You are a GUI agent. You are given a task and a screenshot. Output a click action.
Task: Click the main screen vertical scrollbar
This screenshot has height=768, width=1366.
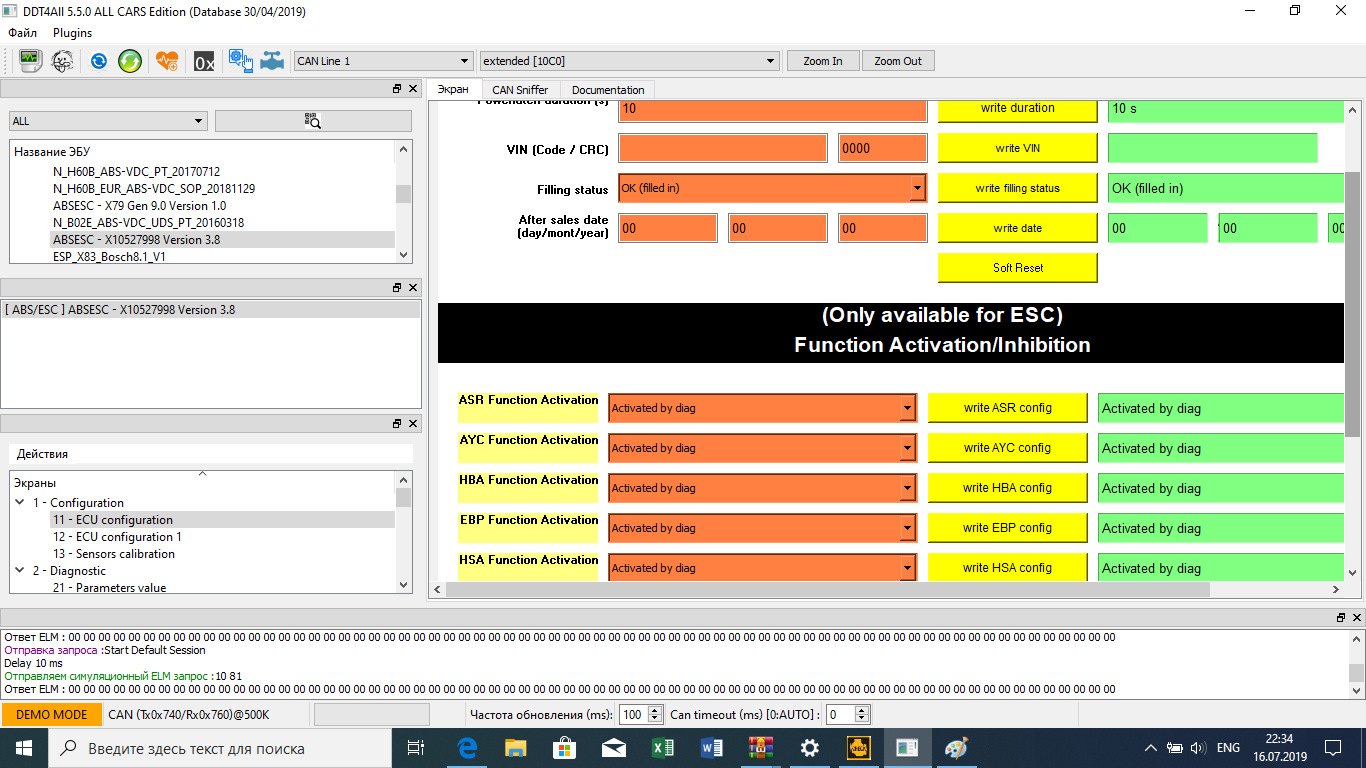[x=1352, y=305]
